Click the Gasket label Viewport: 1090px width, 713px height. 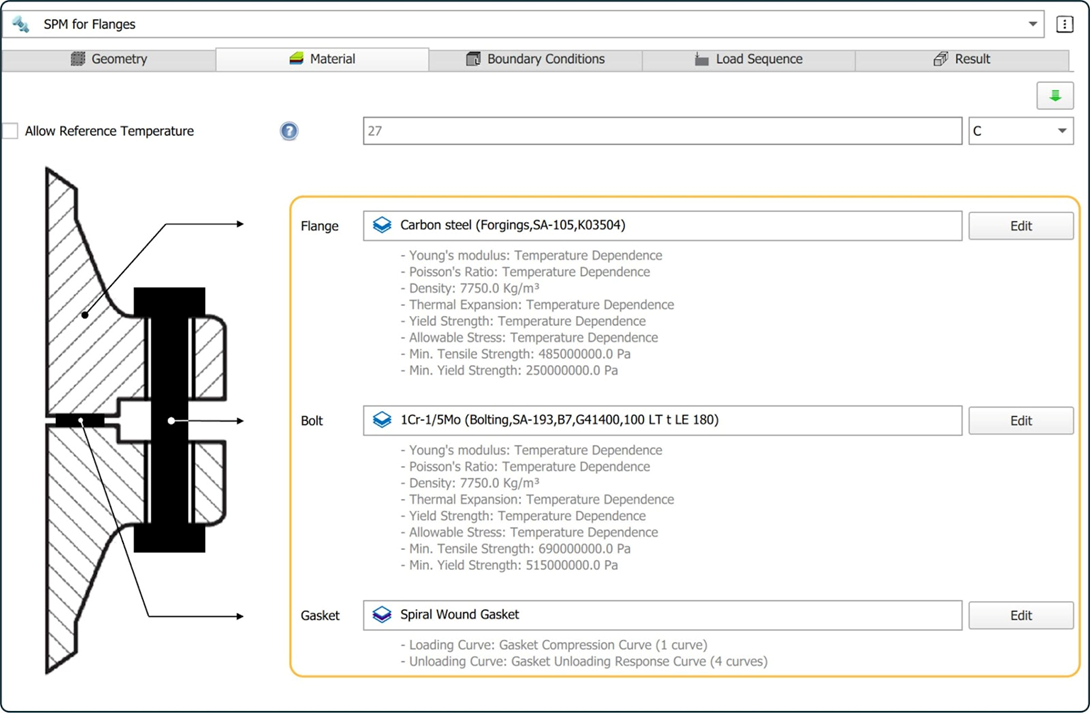[x=320, y=615]
